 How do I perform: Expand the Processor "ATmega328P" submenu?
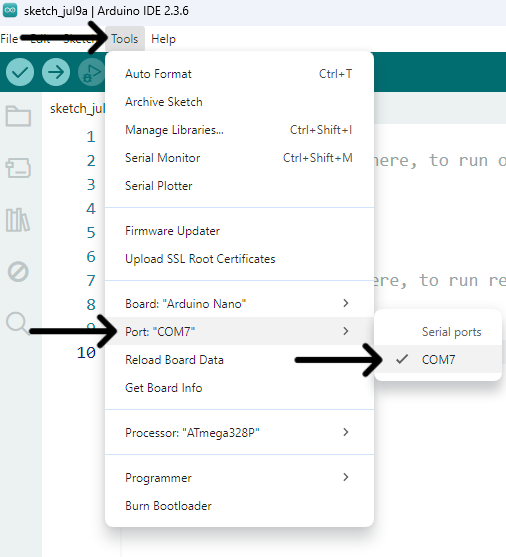pyautogui.click(x=239, y=433)
